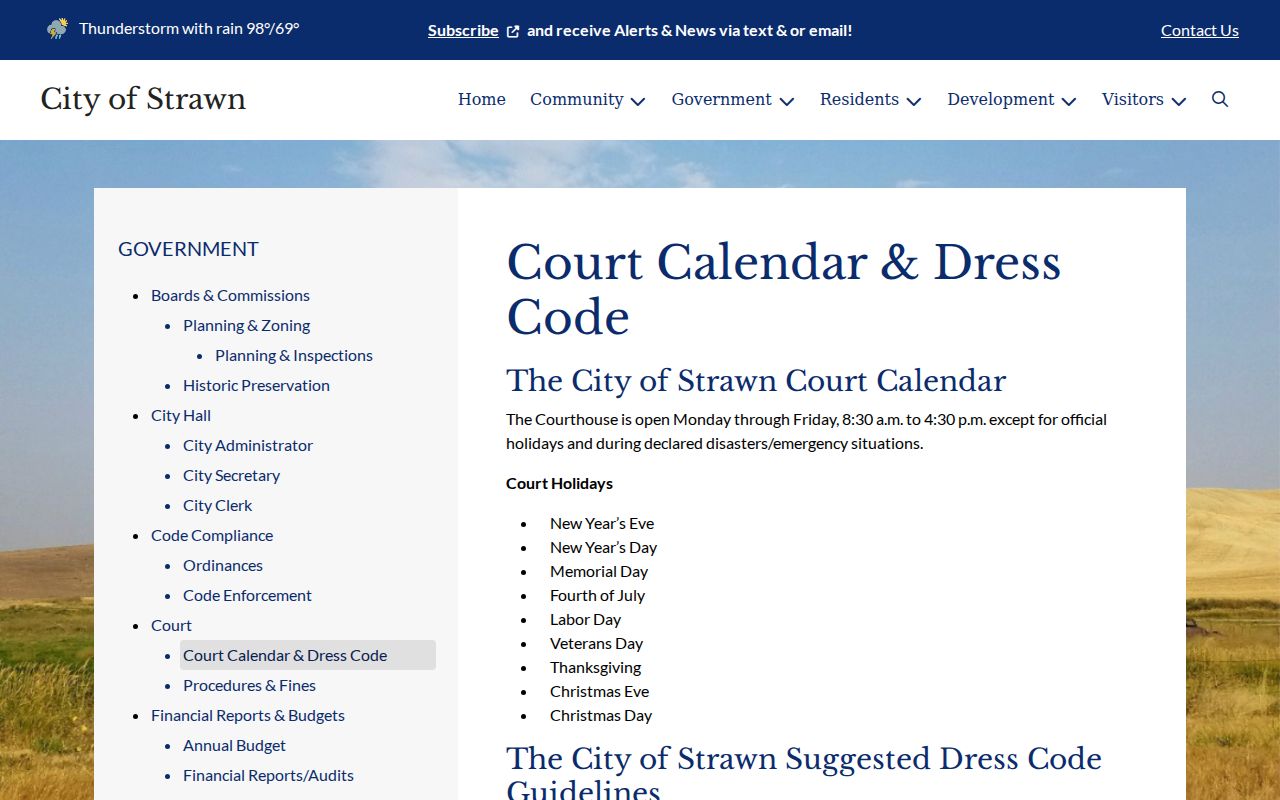Click Veterans Day in holidays list
Screen dimensions: 1280x800
coord(596,643)
